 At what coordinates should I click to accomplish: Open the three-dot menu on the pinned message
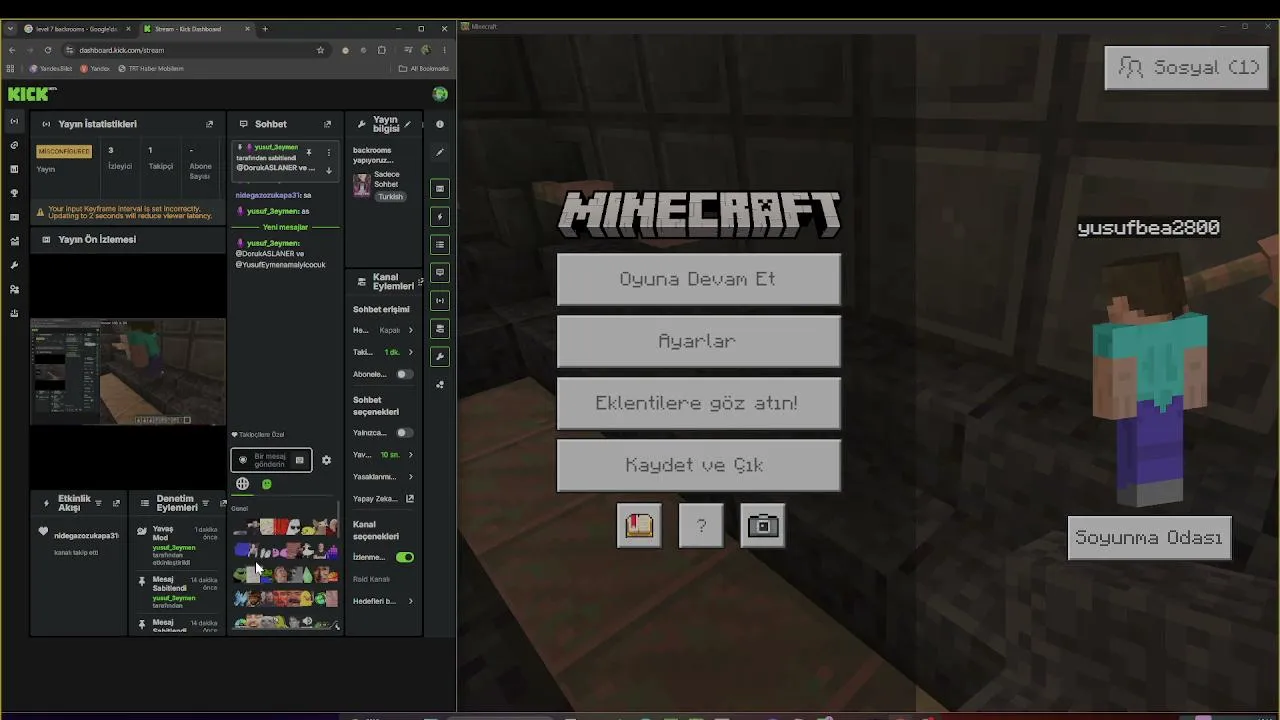pos(329,153)
